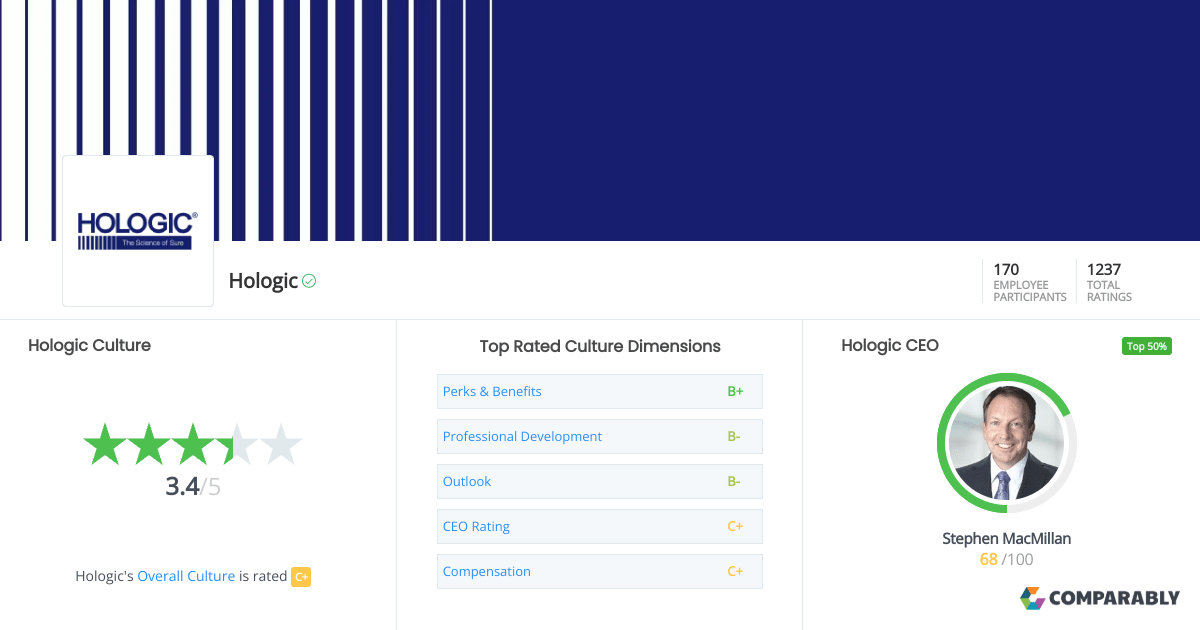This screenshot has width=1200, height=630.
Task: Click the C+ grade badge for Overall Culture
Action: (301, 577)
